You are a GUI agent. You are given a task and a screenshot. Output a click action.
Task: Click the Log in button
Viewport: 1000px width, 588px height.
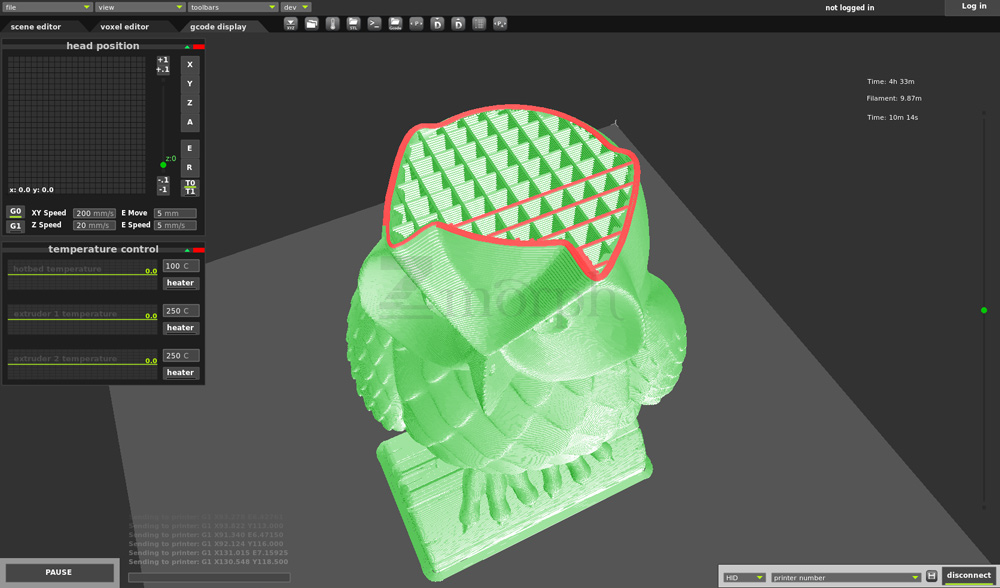(973, 7)
